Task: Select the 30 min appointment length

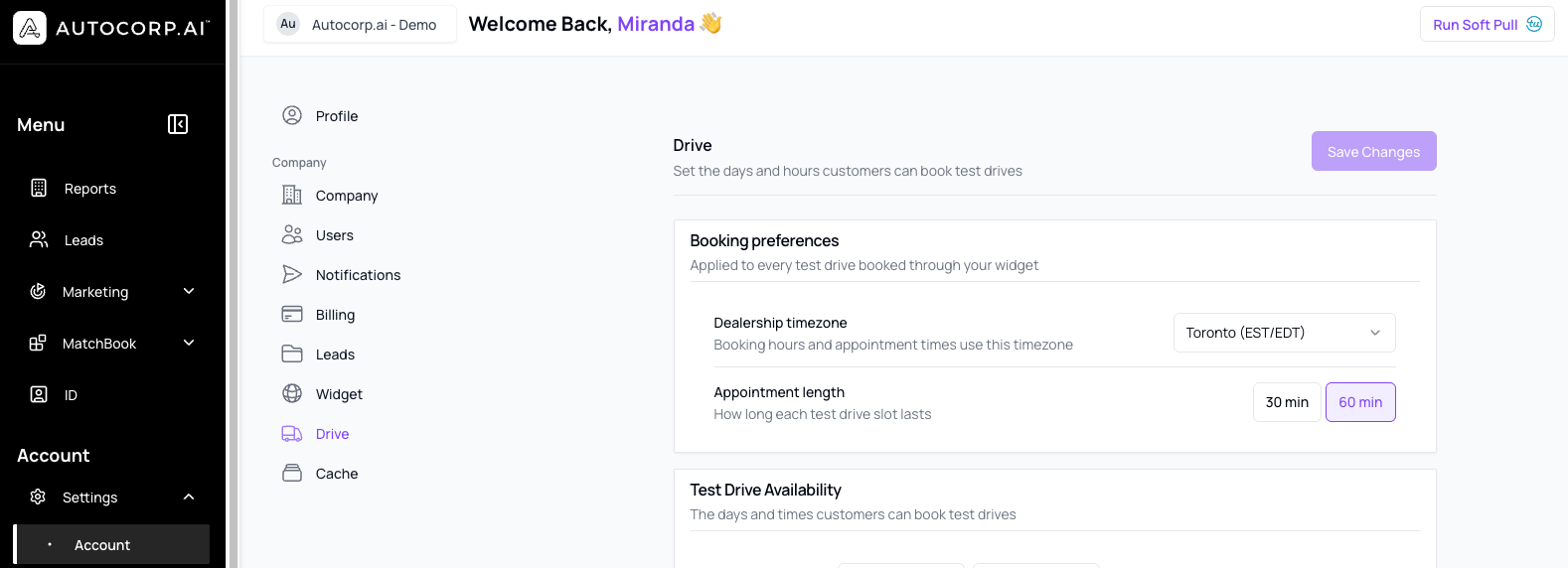Action: coord(1287,402)
